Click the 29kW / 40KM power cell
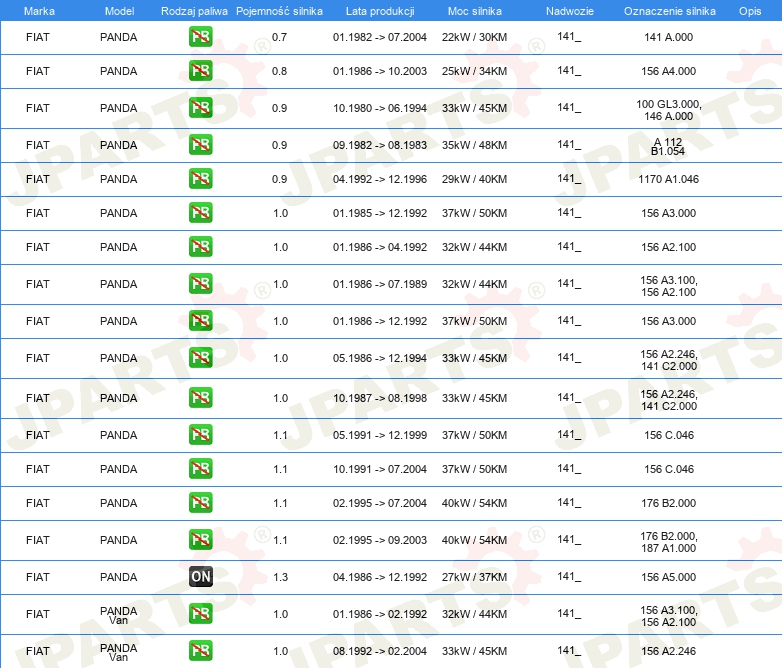 [x=474, y=179]
